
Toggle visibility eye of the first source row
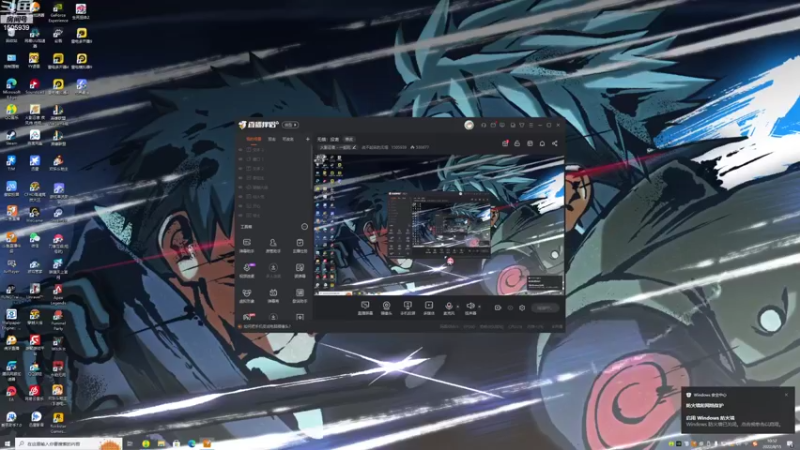pyautogui.click(x=241, y=150)
